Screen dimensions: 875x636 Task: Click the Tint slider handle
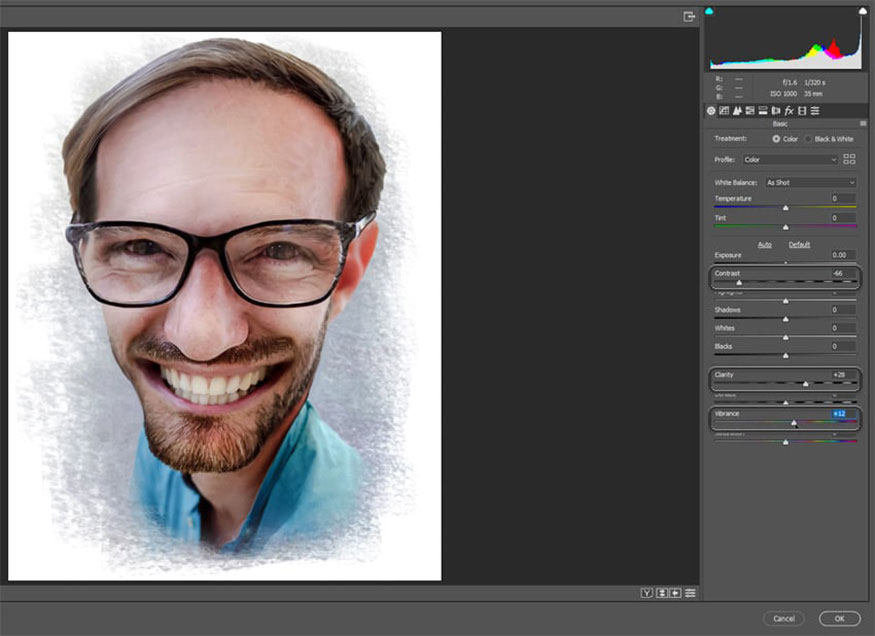click(x=786, y=227)
